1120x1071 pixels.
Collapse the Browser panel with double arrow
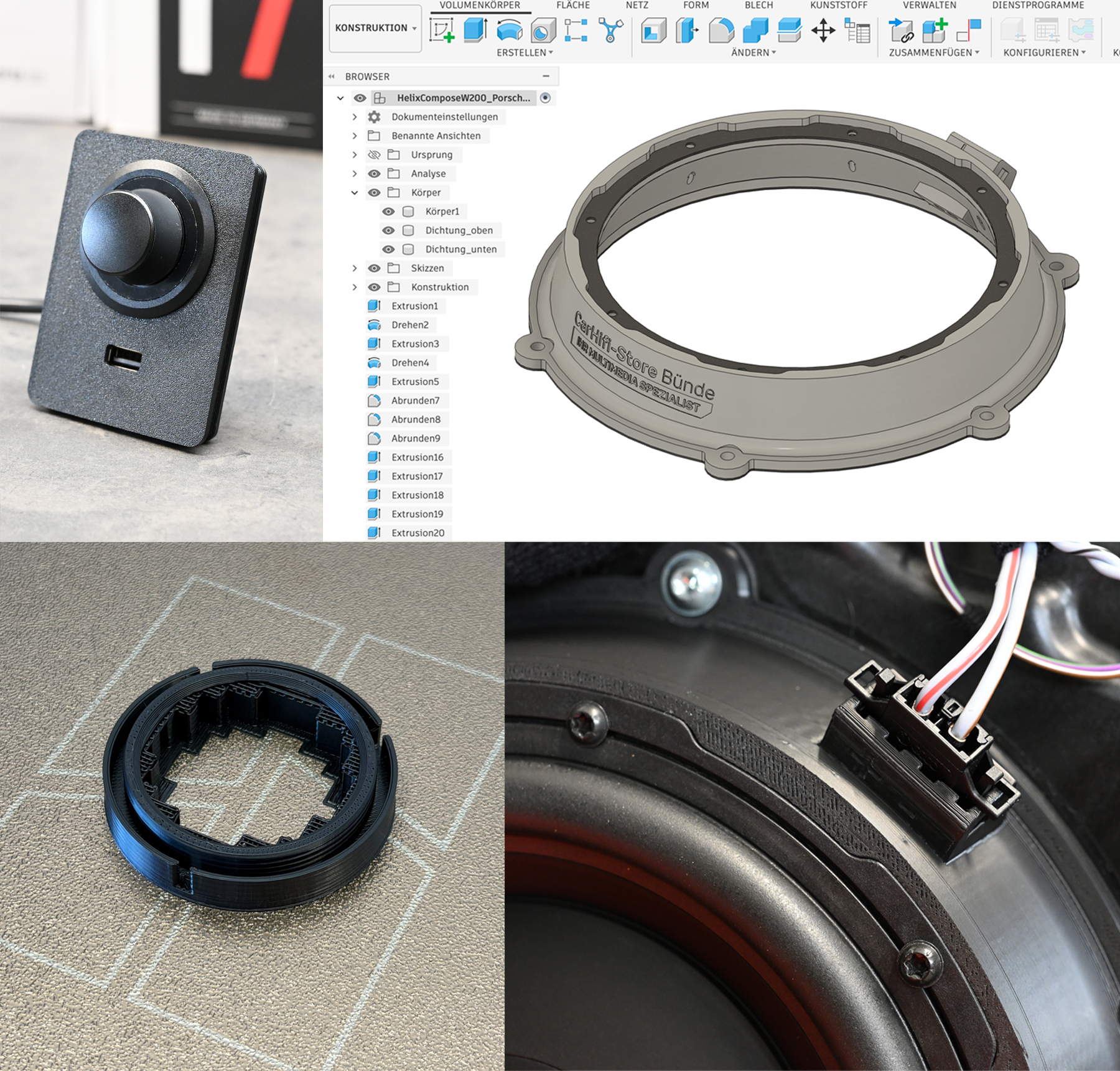[x=332, y=77]
